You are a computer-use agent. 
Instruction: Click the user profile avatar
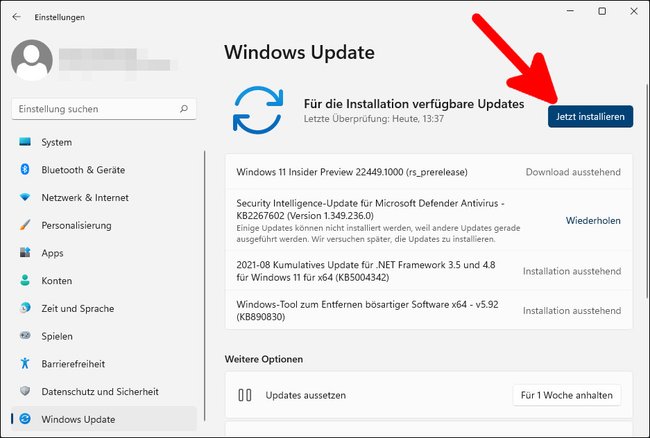[32, 60]
